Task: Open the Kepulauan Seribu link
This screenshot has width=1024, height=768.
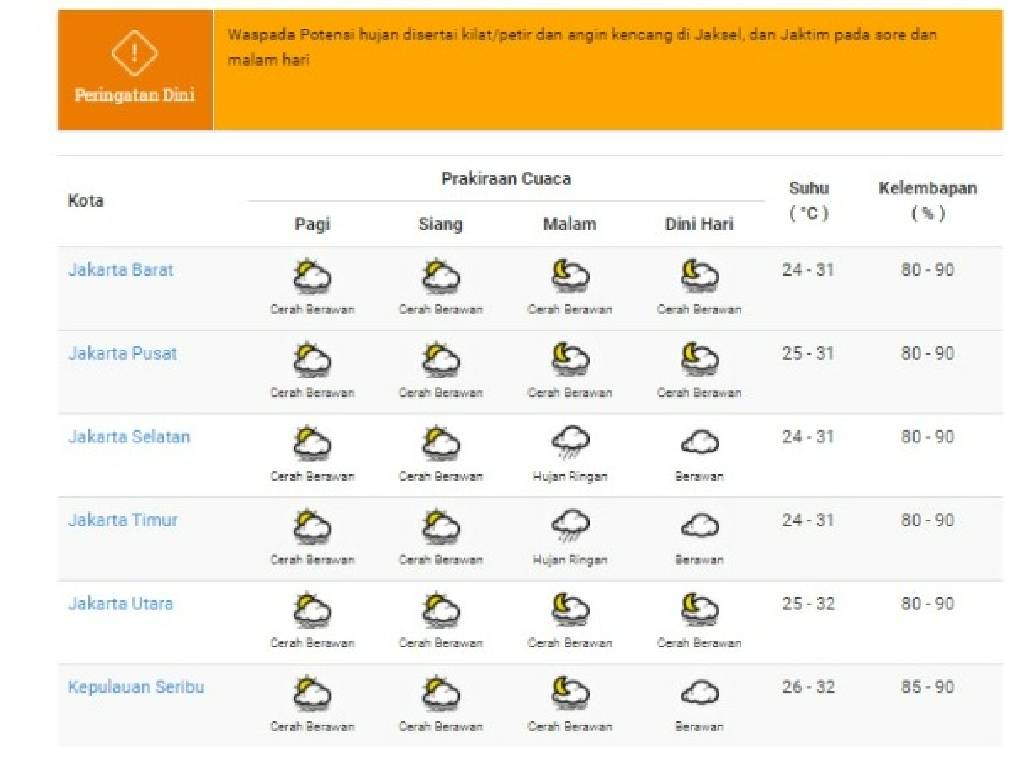Action: pyautogui.click(x=136, y=687)
